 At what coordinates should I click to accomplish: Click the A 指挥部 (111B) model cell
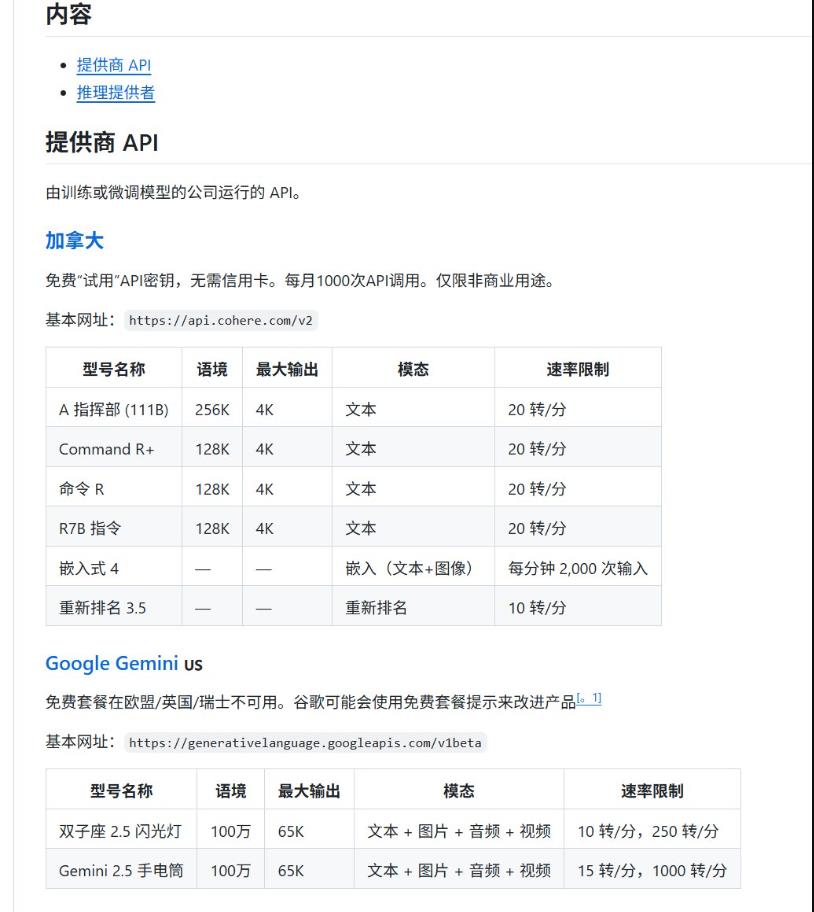pos(114,408)
